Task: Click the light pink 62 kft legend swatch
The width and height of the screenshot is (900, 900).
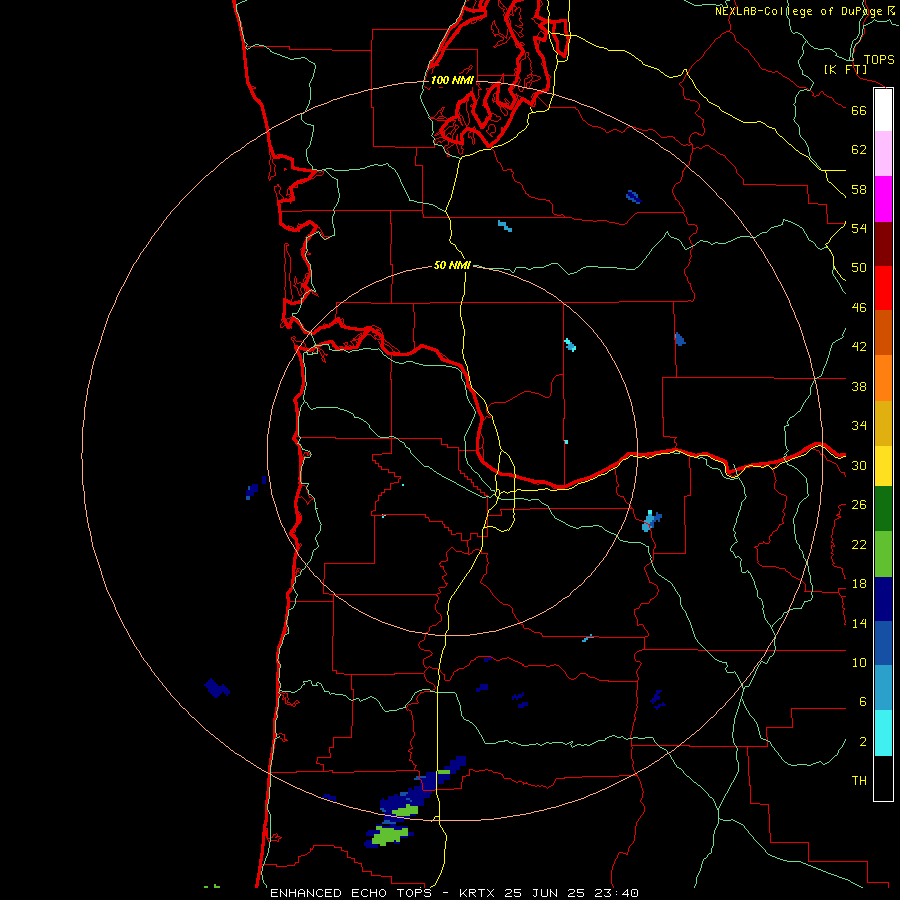Action: click(x=883, y=154)
